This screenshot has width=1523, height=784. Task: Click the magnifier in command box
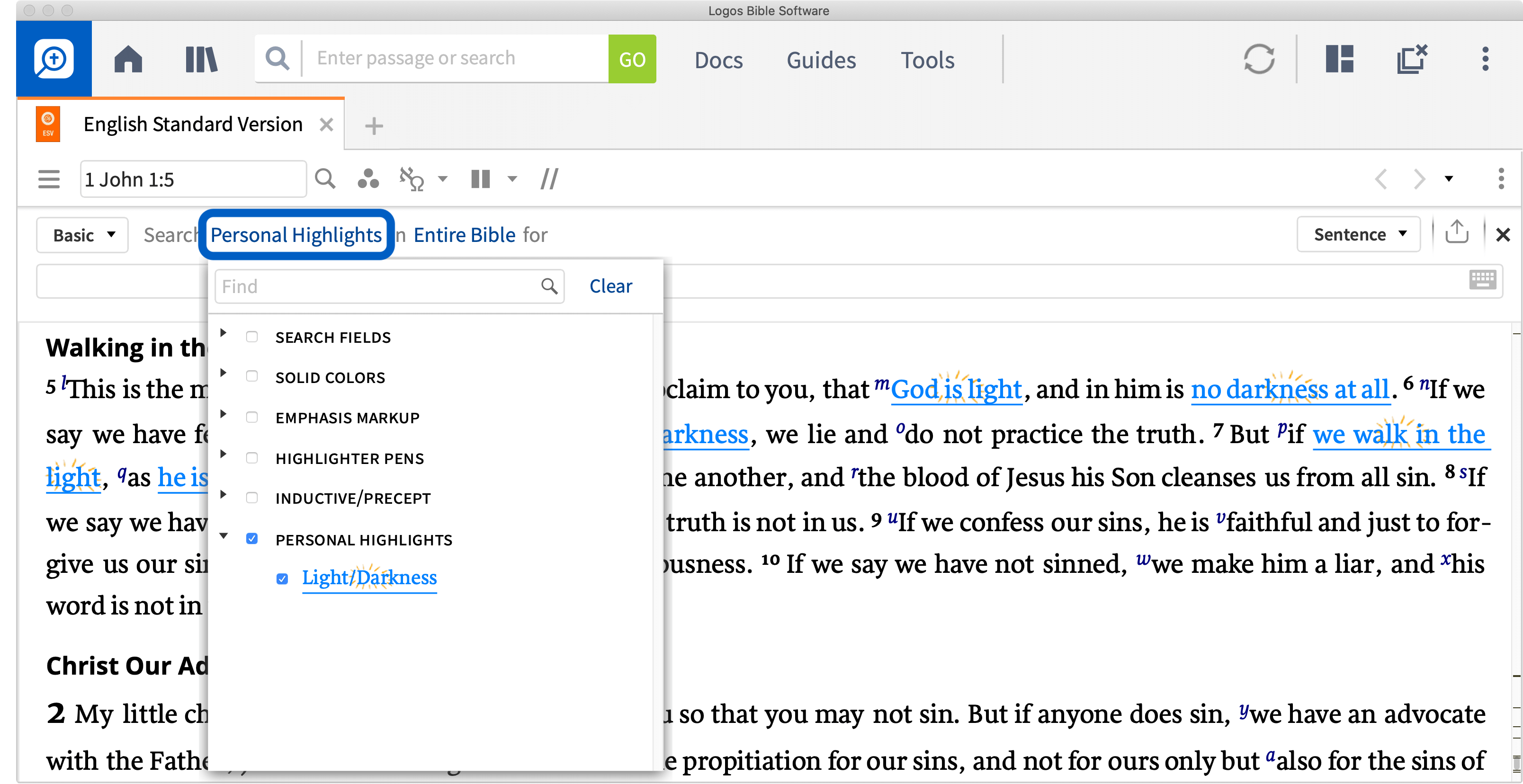tap(278, 59)
